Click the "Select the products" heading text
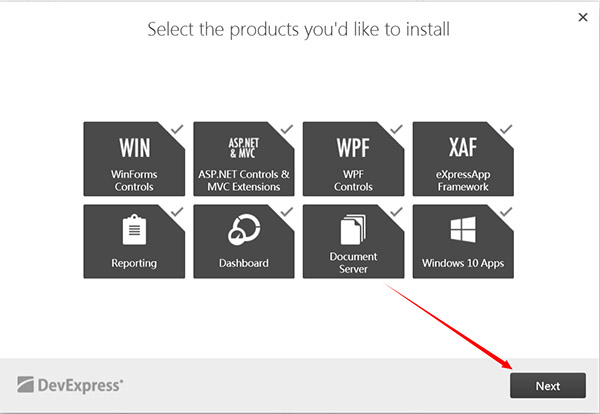The width and height of the screenshot is (600, 414). [x=299, y=29]
